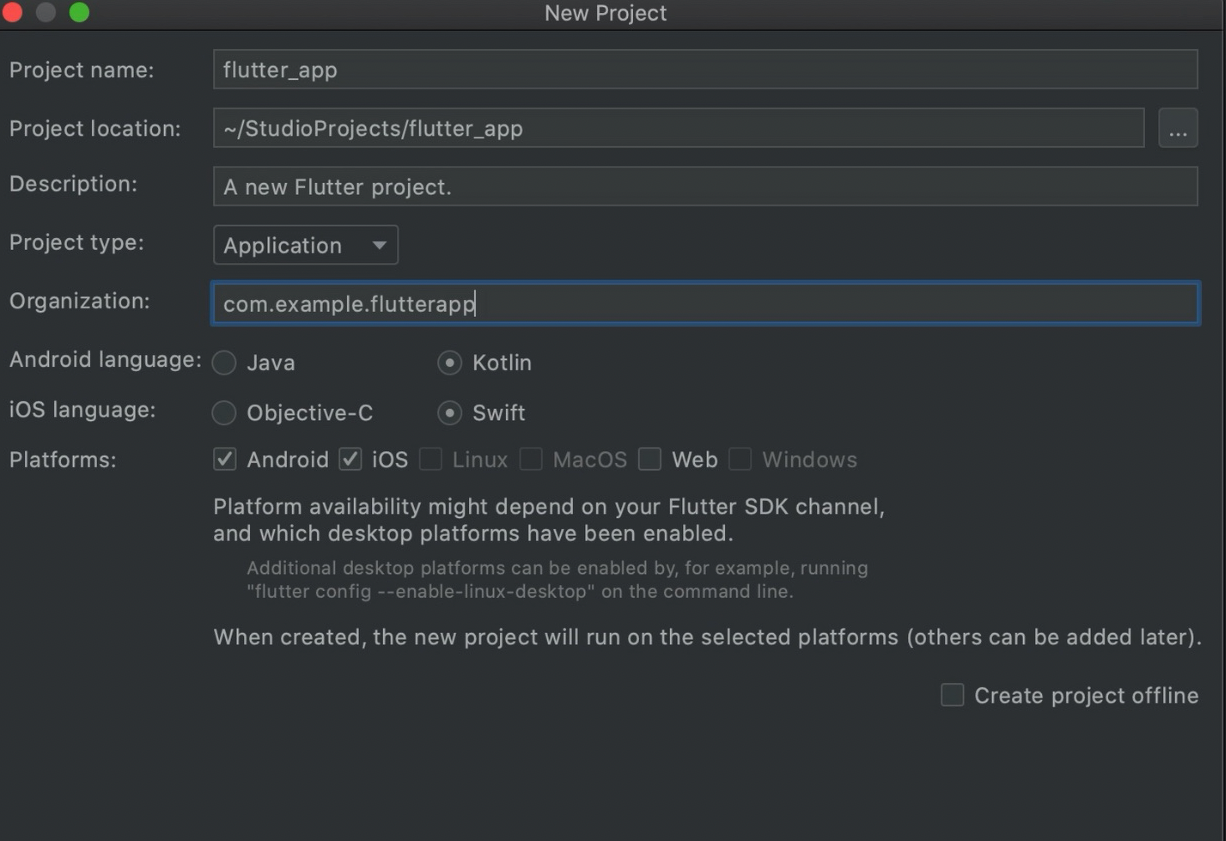Enable Create project offline option
1226x841 pixels.
pos(952,695)
